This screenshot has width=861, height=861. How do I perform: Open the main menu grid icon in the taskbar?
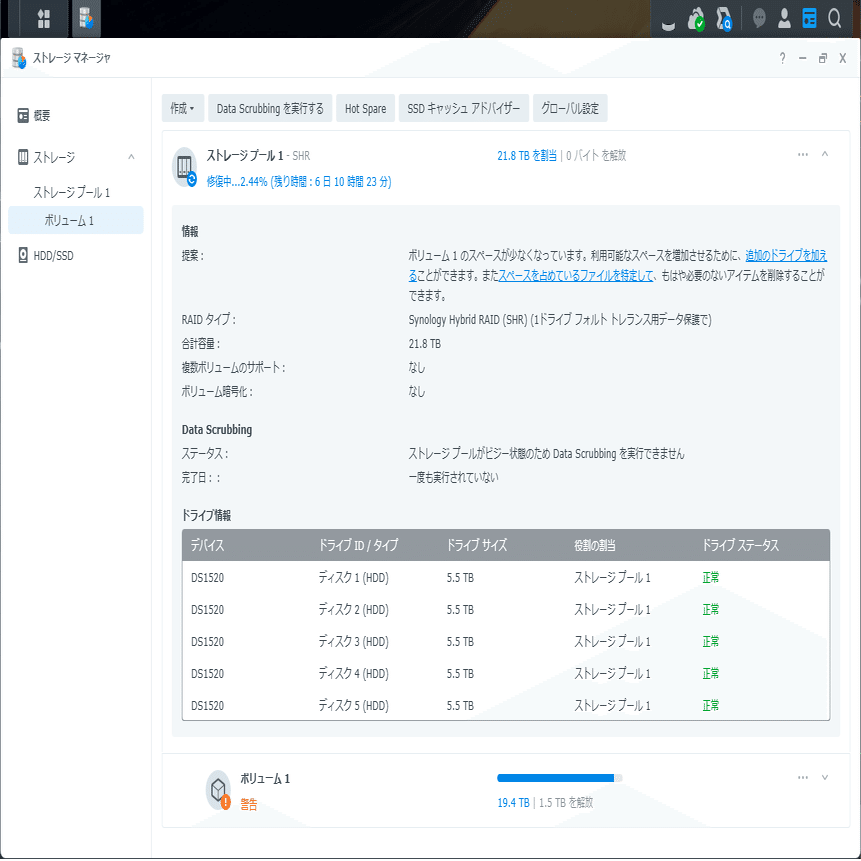[42, 18]
